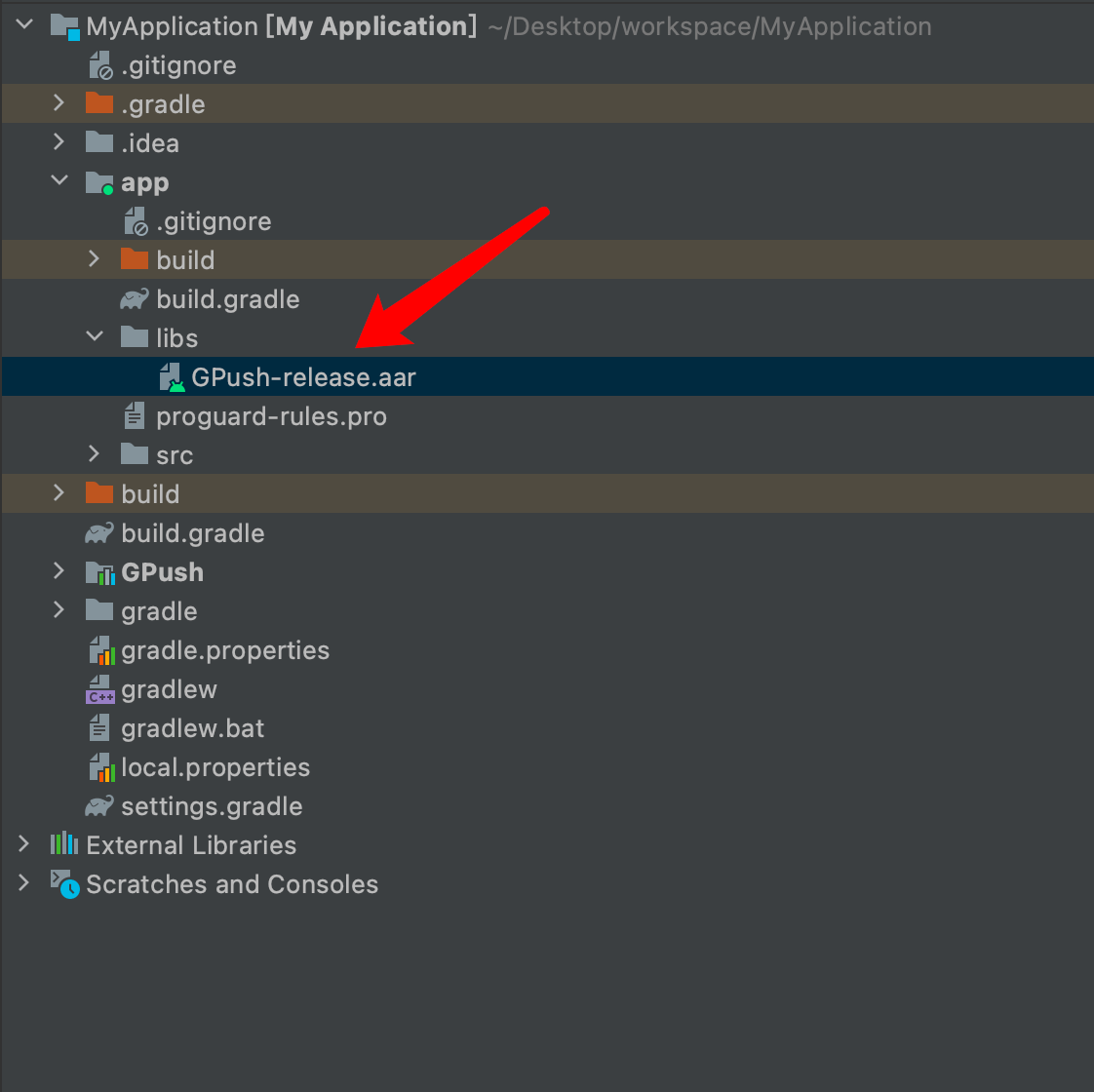
Task: Click the root orange build folder icon
Action: [x=99, y=494]
